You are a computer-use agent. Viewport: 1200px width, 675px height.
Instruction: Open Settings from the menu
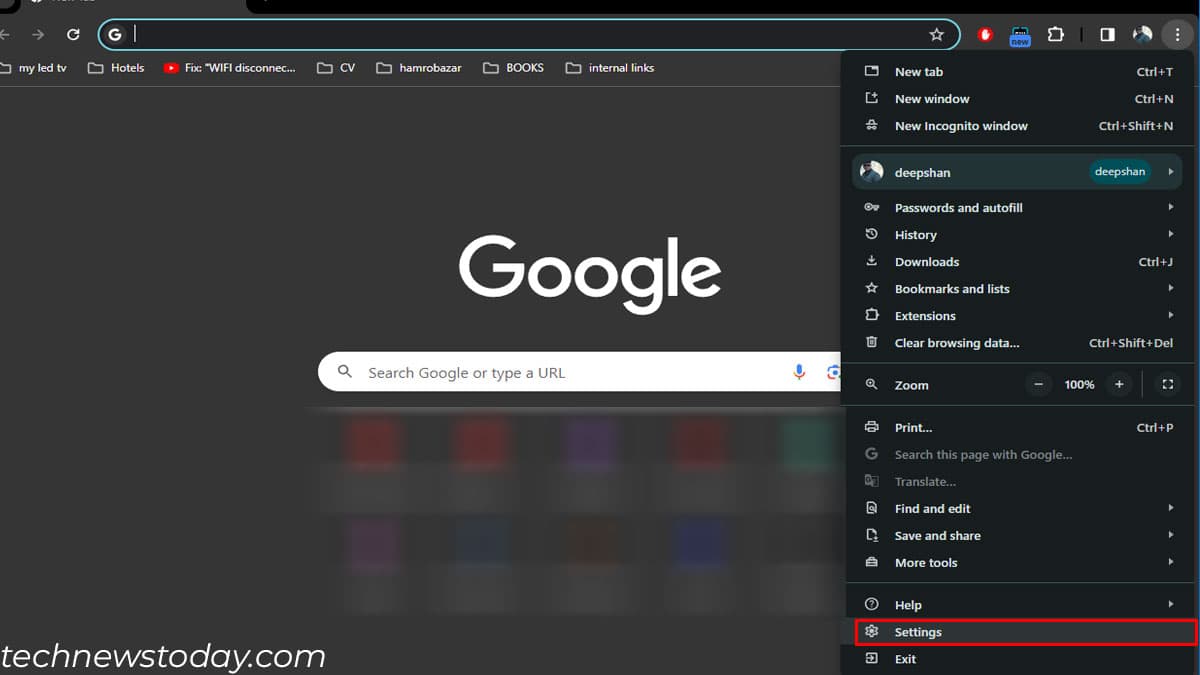point(918,632)
